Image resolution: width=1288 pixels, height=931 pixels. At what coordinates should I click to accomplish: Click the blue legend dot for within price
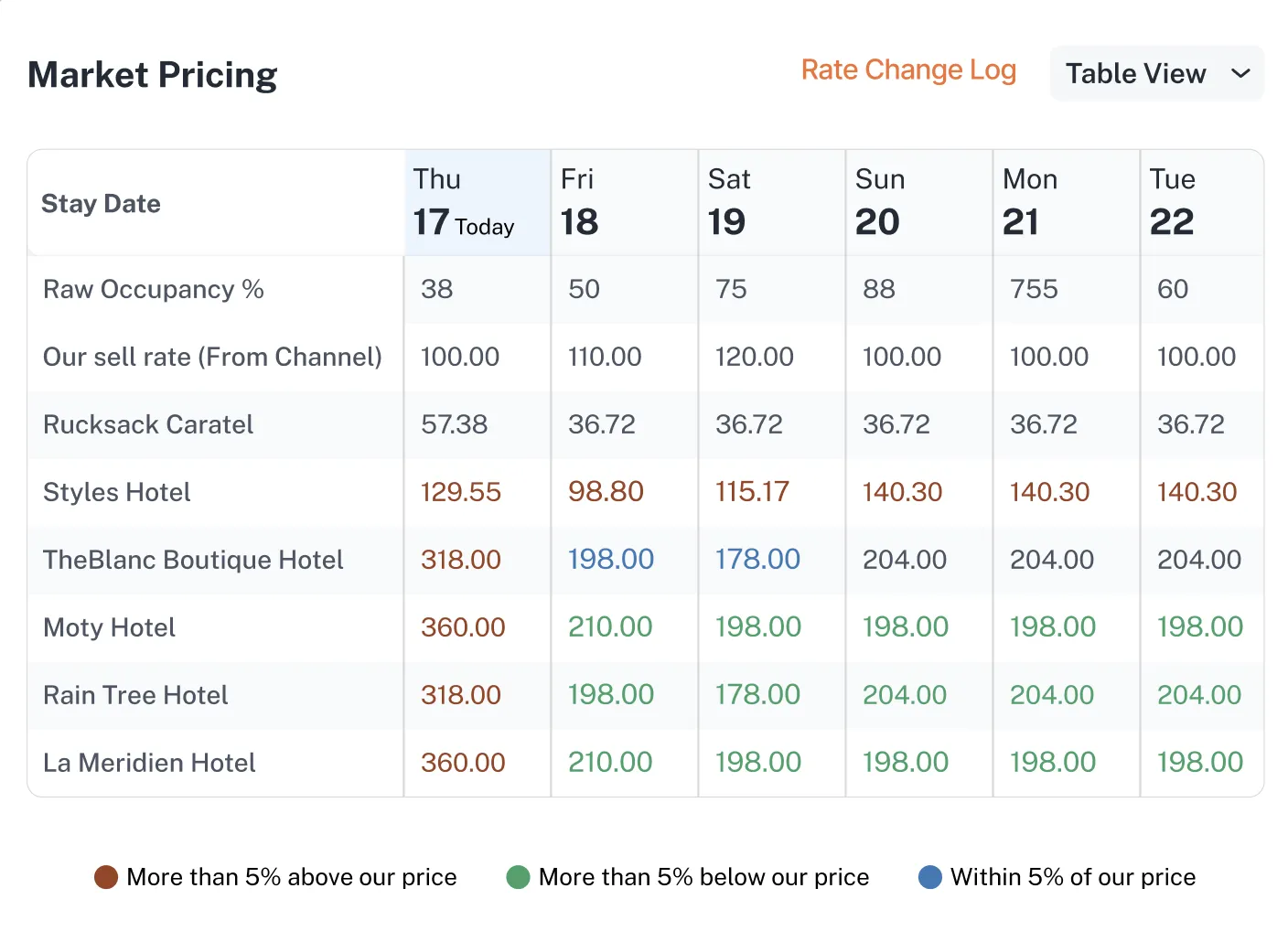930,876
